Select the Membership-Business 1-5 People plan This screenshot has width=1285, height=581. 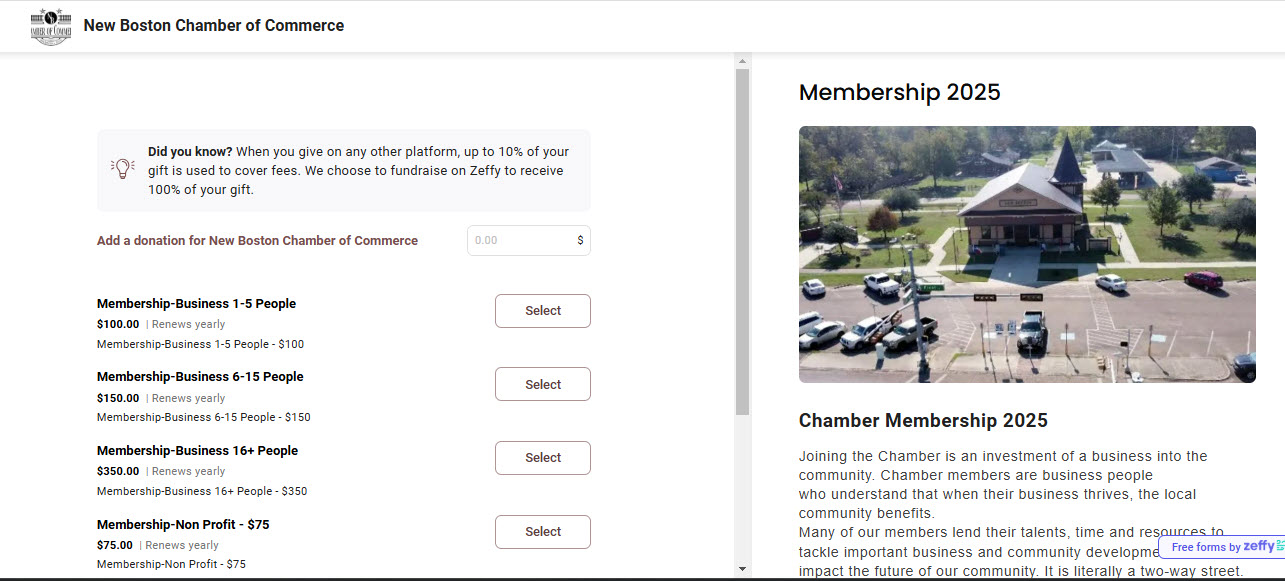[542, 310]
